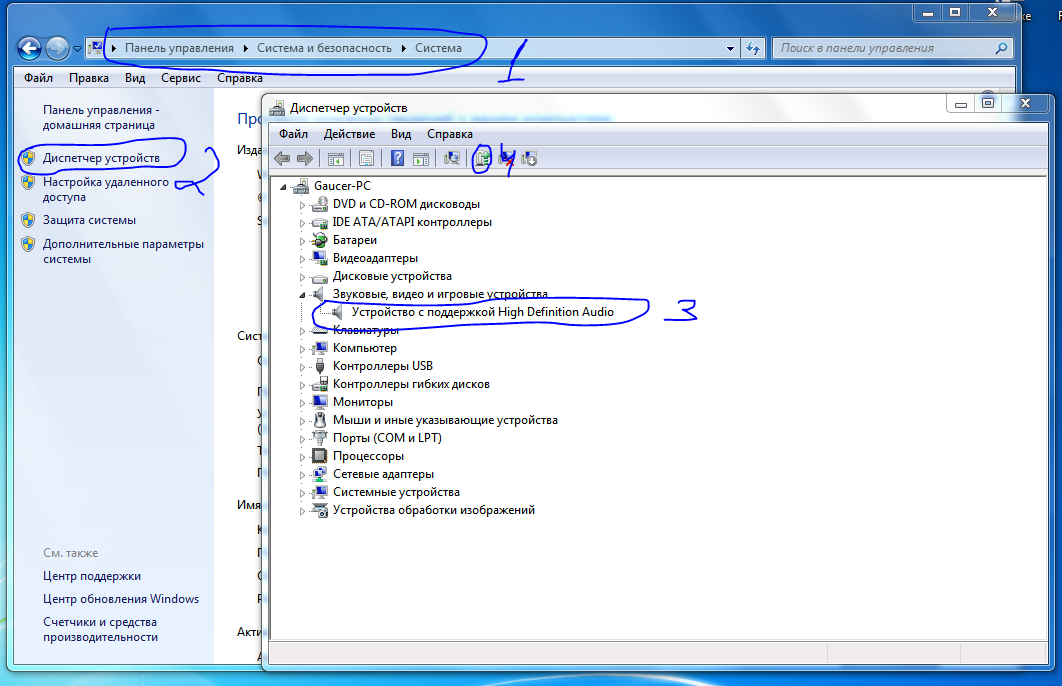Viewport: 1062px width, 686px height.
Task: Click the refresh button beside the address bar
Action: [754, 48]
